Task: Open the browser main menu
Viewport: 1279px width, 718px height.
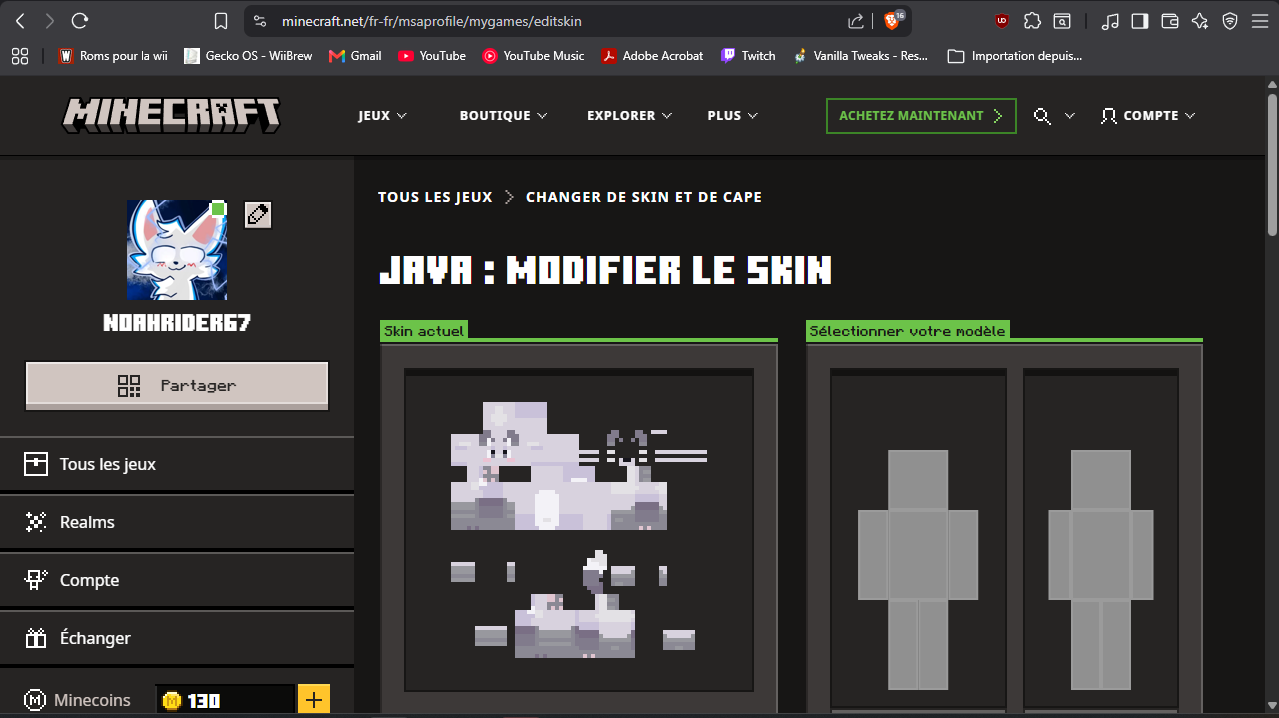Action: point(1259,21)
